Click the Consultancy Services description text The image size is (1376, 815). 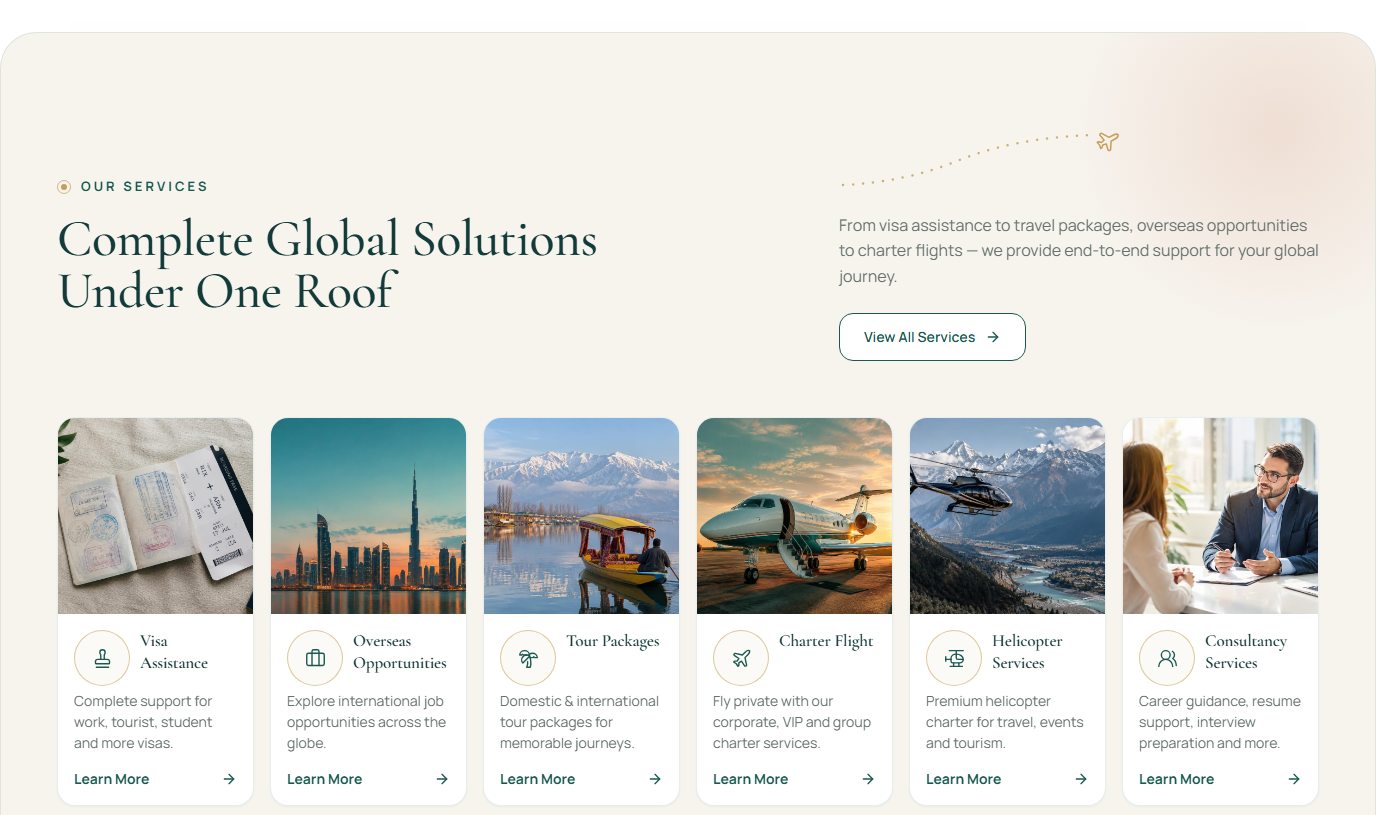tap(1220, 722)
